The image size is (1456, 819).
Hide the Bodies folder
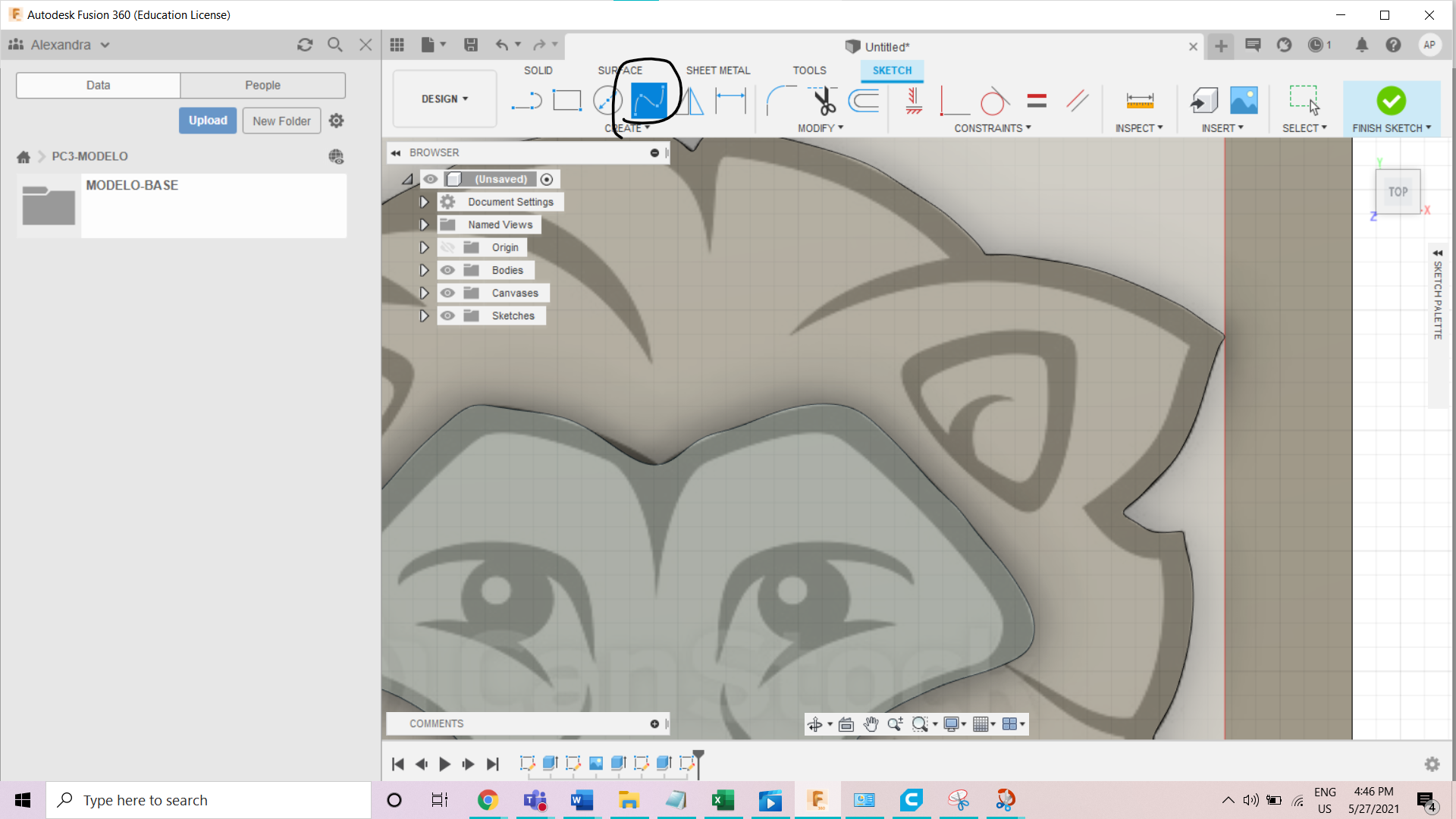click(x=447, y=270)
